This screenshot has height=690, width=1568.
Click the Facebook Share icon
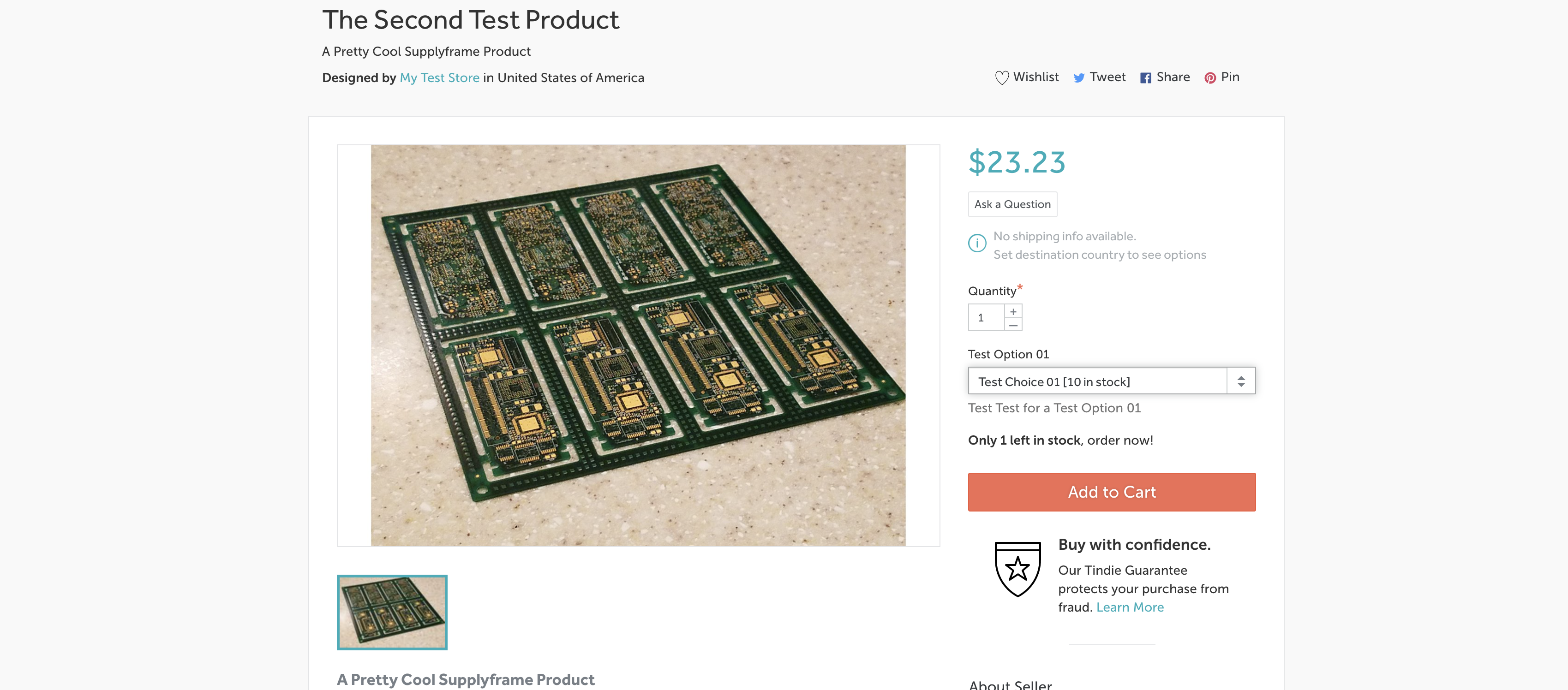pyautogui.click(x=1145, y=78)
